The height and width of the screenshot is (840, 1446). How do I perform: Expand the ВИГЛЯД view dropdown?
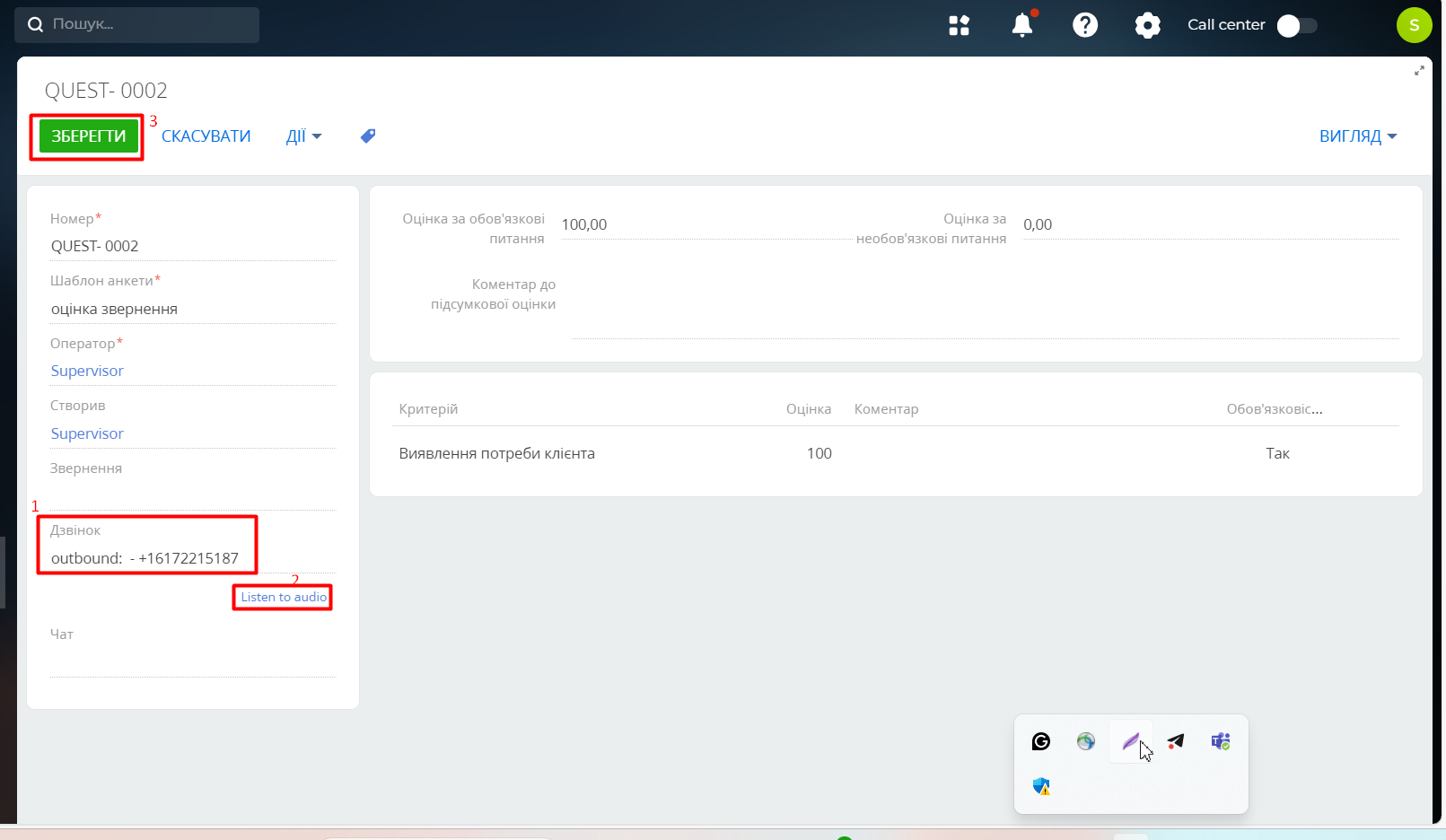coord(1358,136)
